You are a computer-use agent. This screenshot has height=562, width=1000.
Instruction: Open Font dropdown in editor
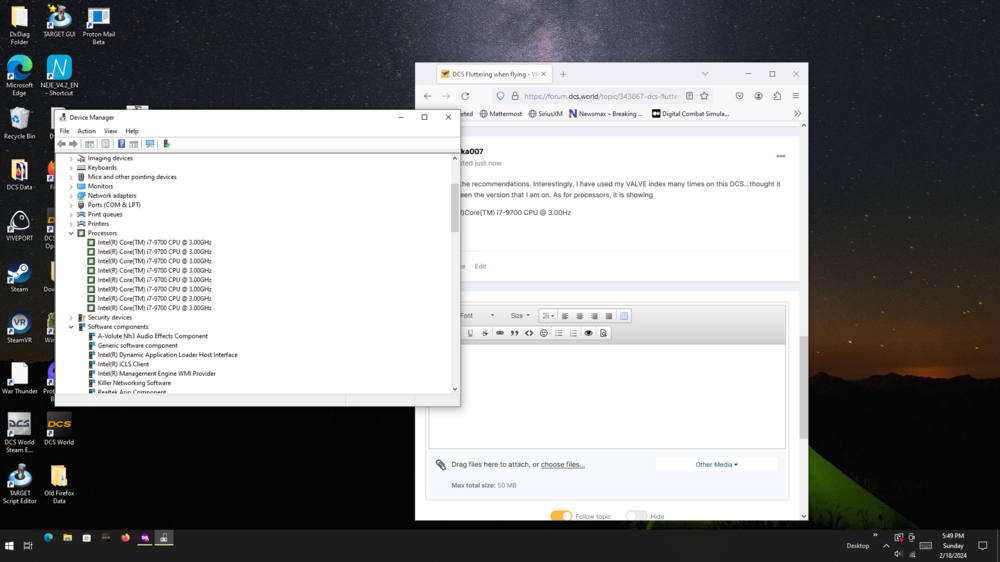click(477, 316)
